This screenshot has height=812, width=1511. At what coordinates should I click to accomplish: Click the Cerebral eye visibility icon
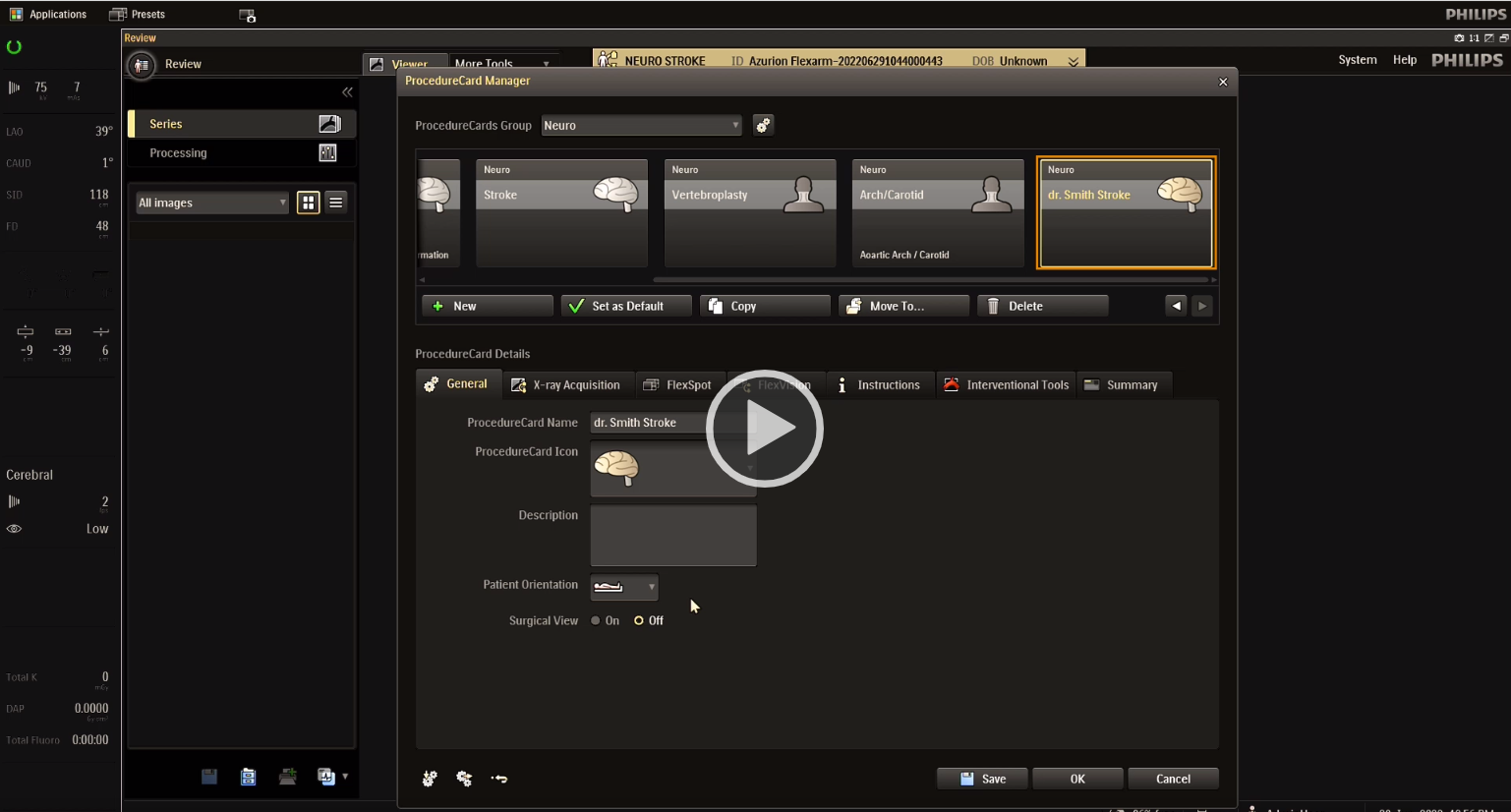point(14,529)
